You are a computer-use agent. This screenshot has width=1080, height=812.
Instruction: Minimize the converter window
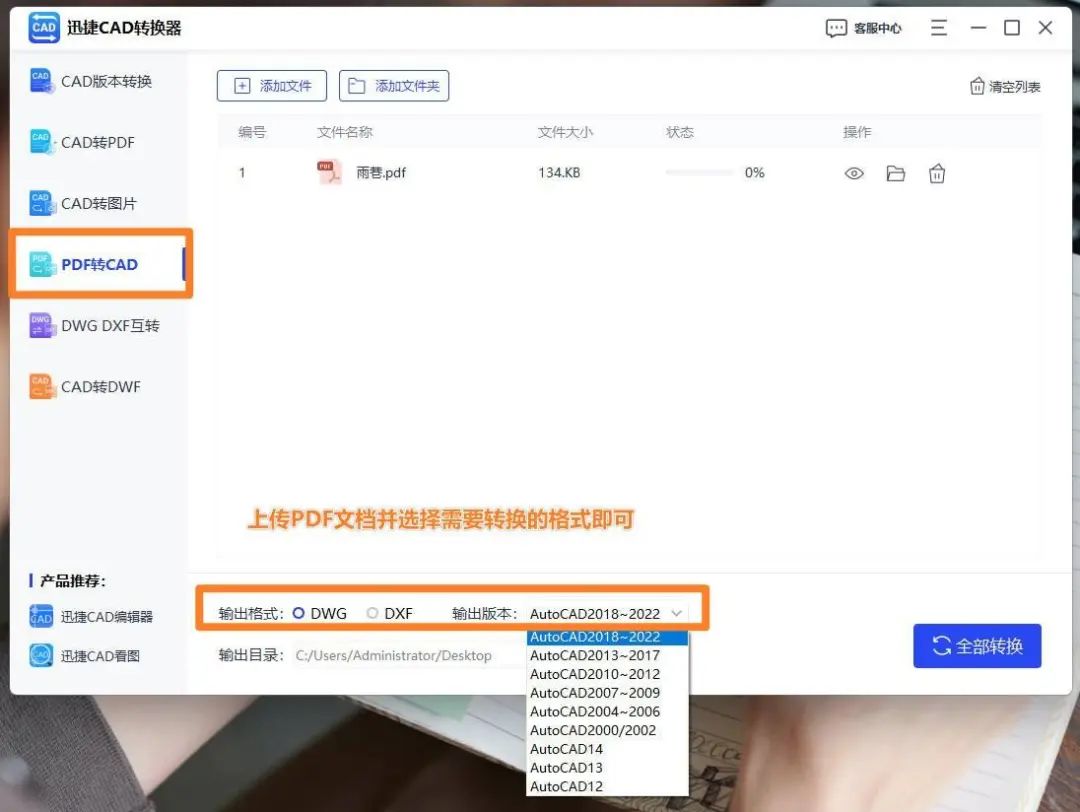point(978,28)
